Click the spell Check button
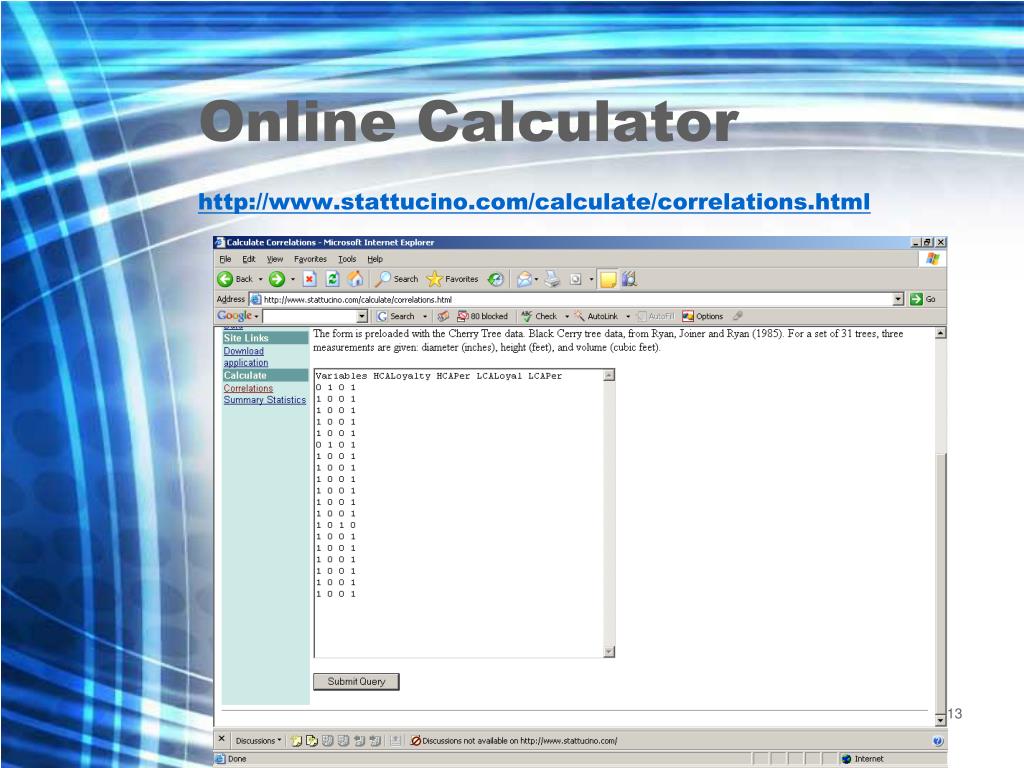Screen dimensions: 1024x768 [x=539, y=316]
